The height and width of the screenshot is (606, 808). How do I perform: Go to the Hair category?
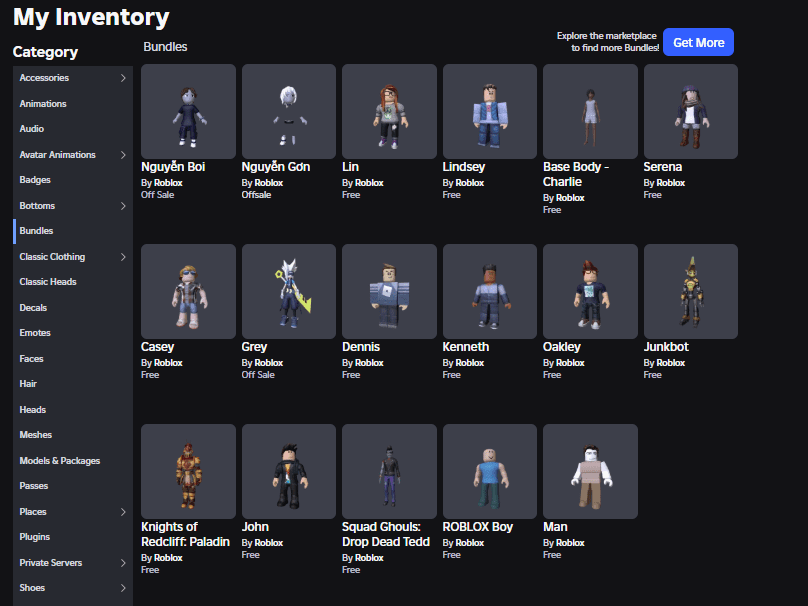pyautogui.click(x=29, y=384)
